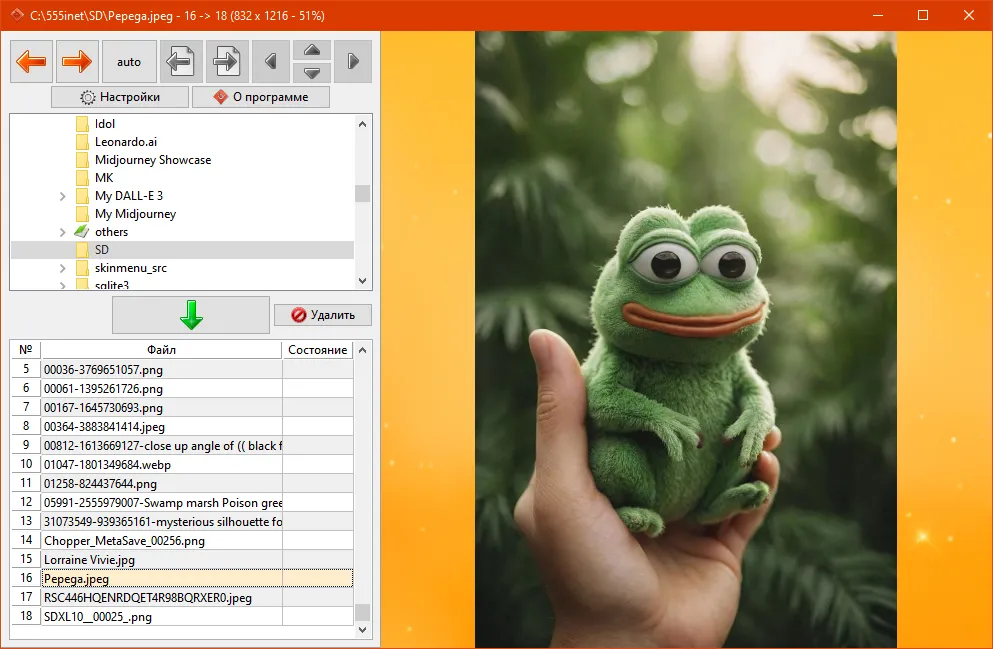
Task: Select file SDXL10__00025_.png
Action: [x=161, y=617]
